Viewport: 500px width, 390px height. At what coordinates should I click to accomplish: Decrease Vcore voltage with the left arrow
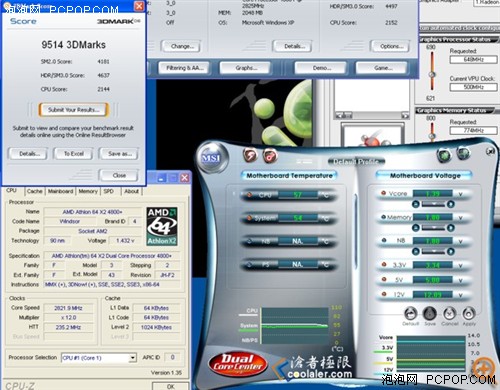click(416, 204)
